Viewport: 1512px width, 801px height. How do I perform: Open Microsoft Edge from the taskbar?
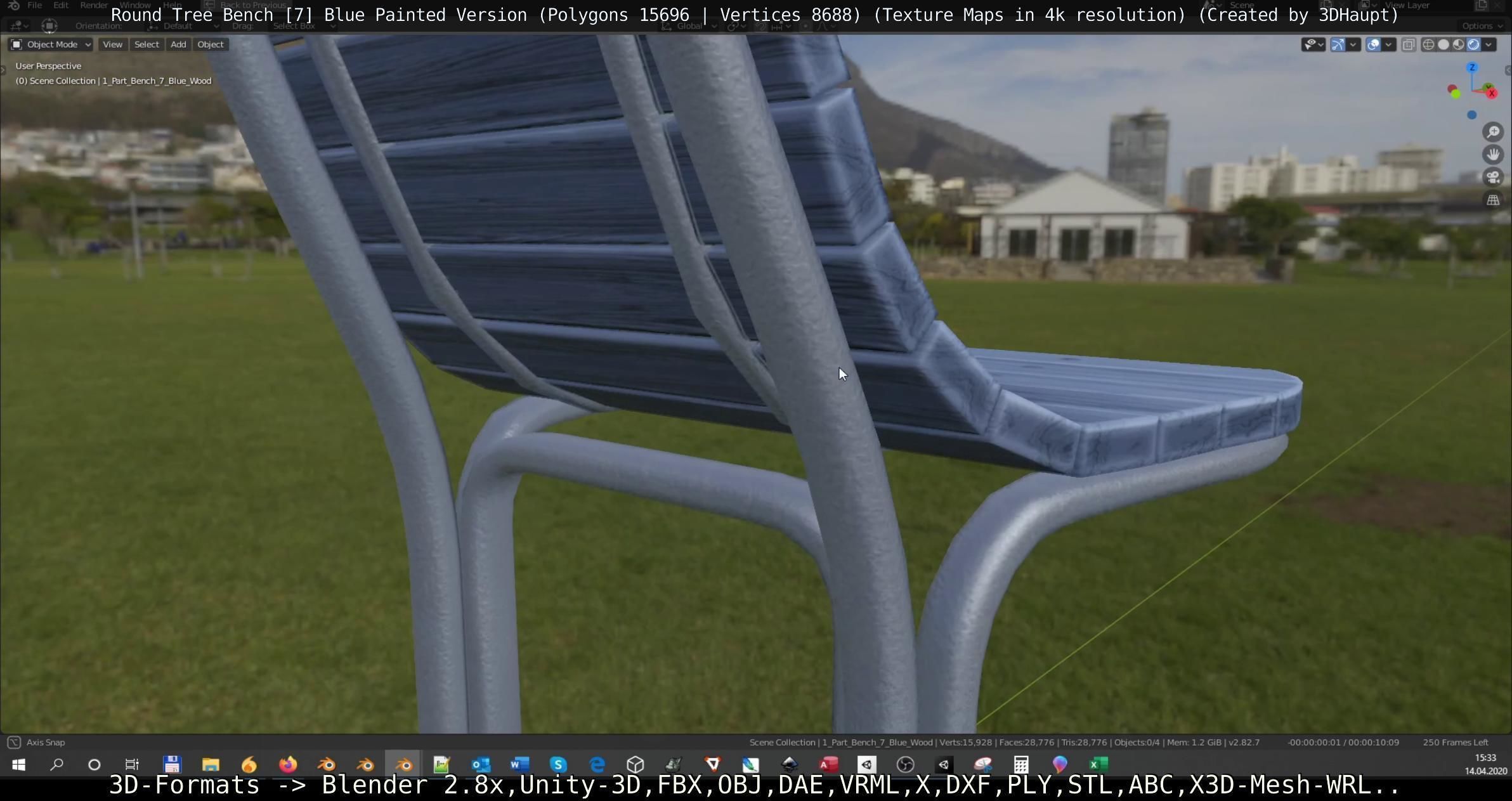point(597,764)
